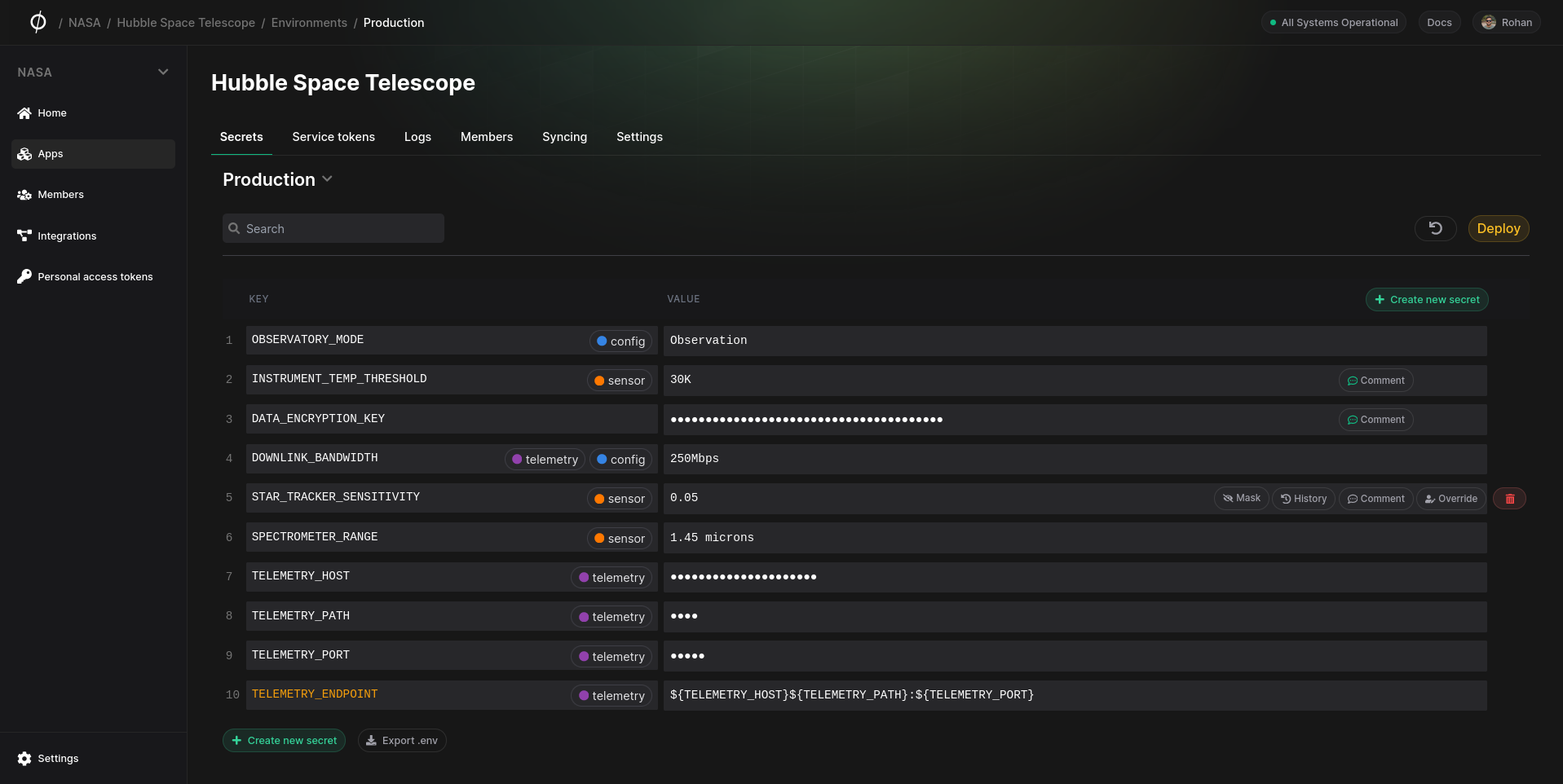Delete the STAR_TRACKER_SENSITIVITY secret with trash icon

(x=1509, y=499)
